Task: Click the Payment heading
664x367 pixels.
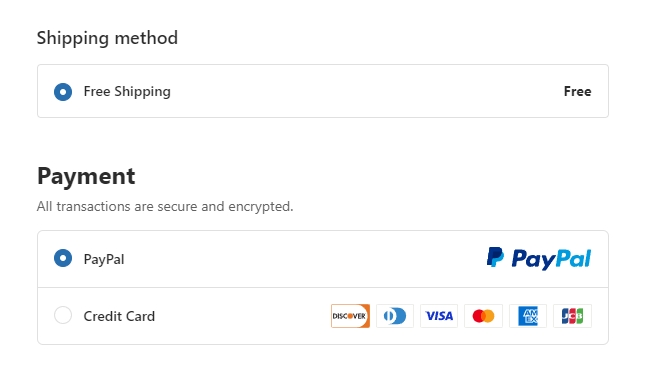Action: tap(86, 176)
